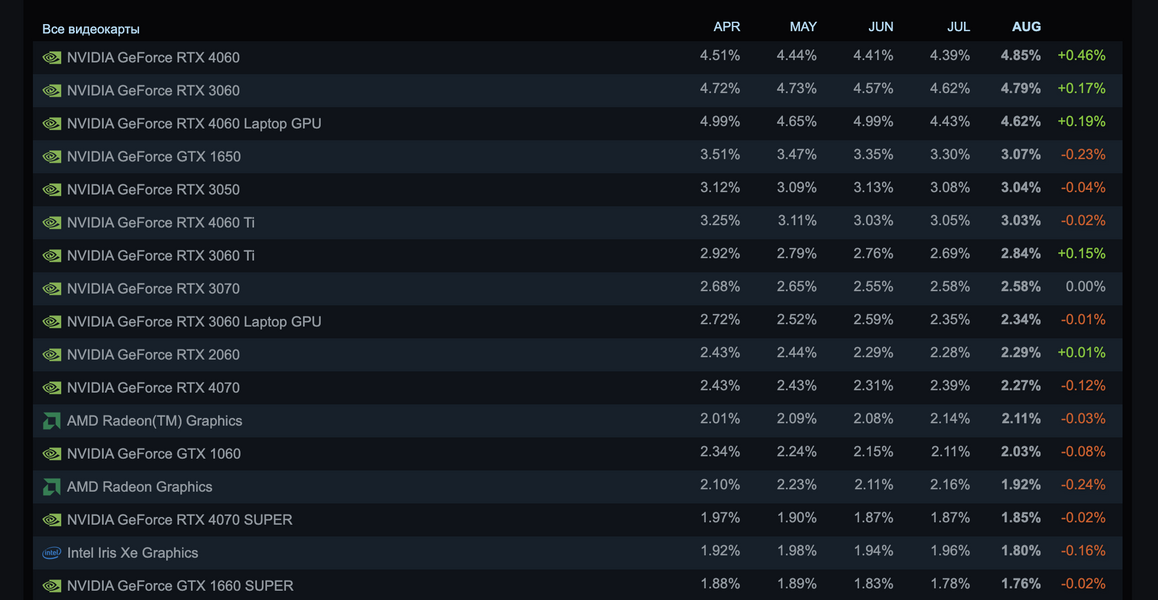Select the APR column header
This screenshot has height=600, width=1158.
[727, 27]
